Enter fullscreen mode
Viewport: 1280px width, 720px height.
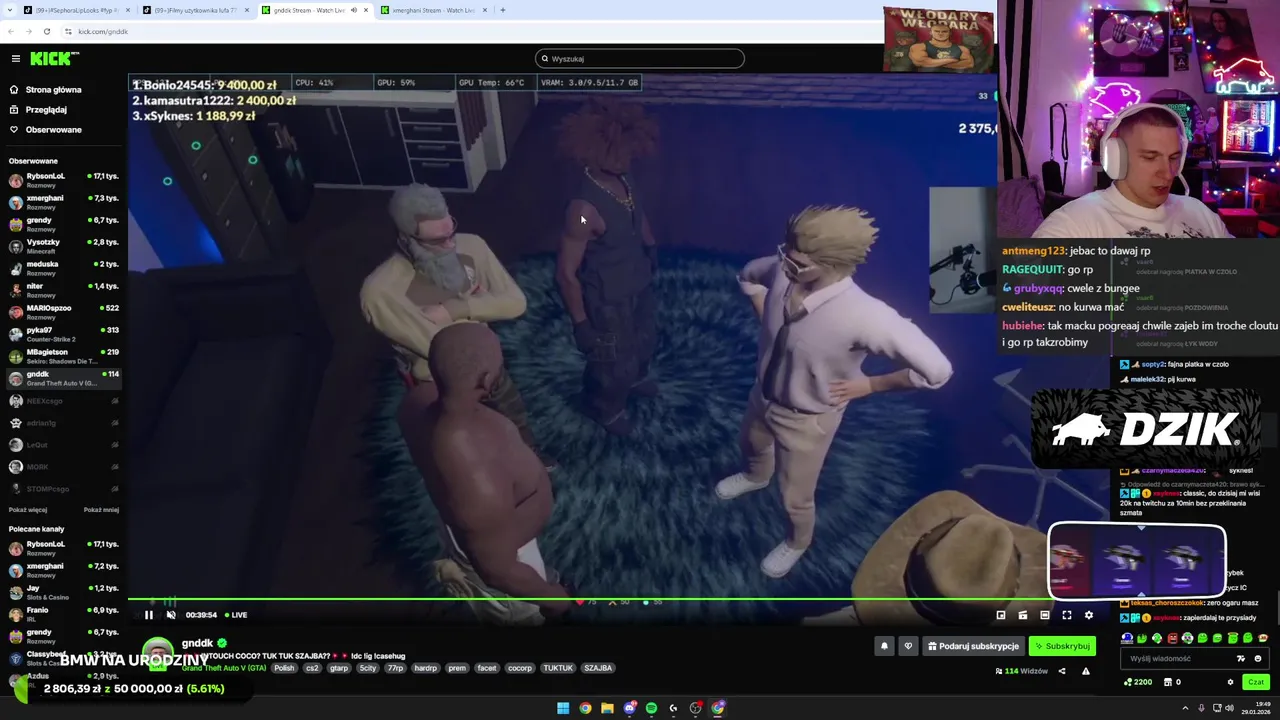[1067, 615]
